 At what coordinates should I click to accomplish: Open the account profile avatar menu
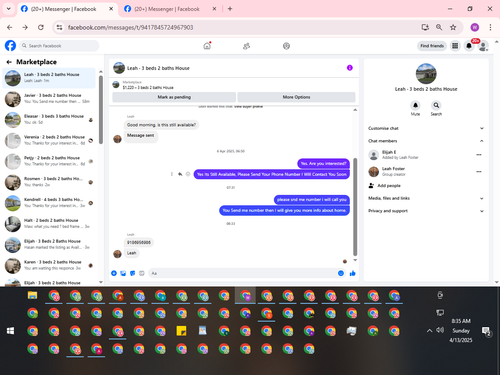pyautogui.click(x=483, y=46)
